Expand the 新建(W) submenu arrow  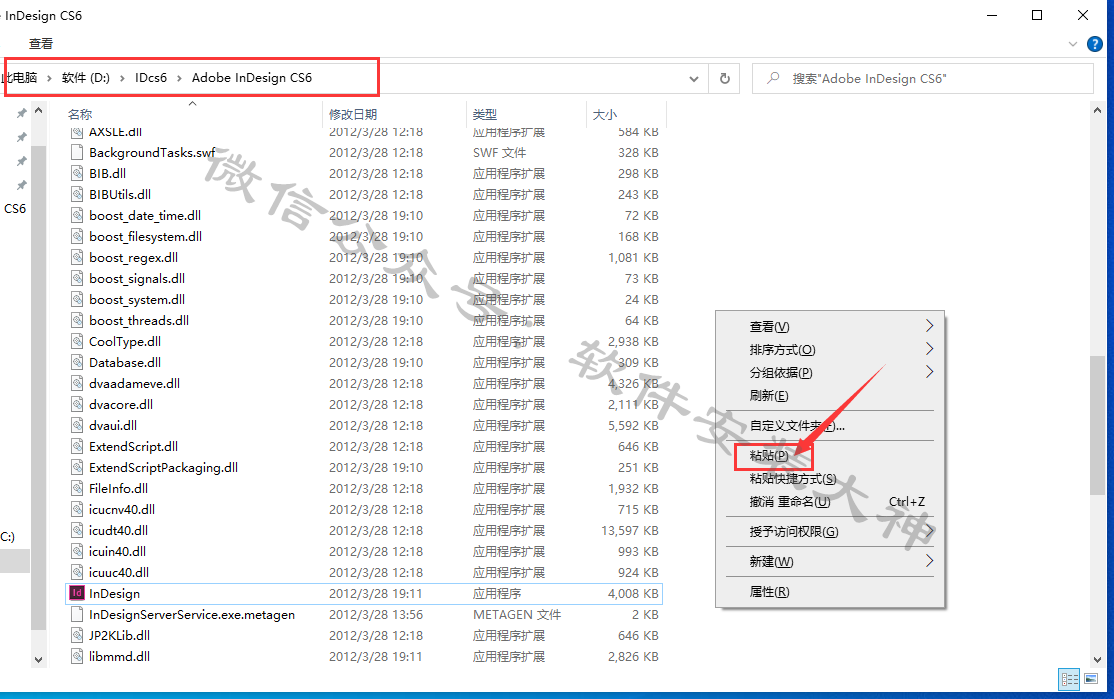(929, 561)
